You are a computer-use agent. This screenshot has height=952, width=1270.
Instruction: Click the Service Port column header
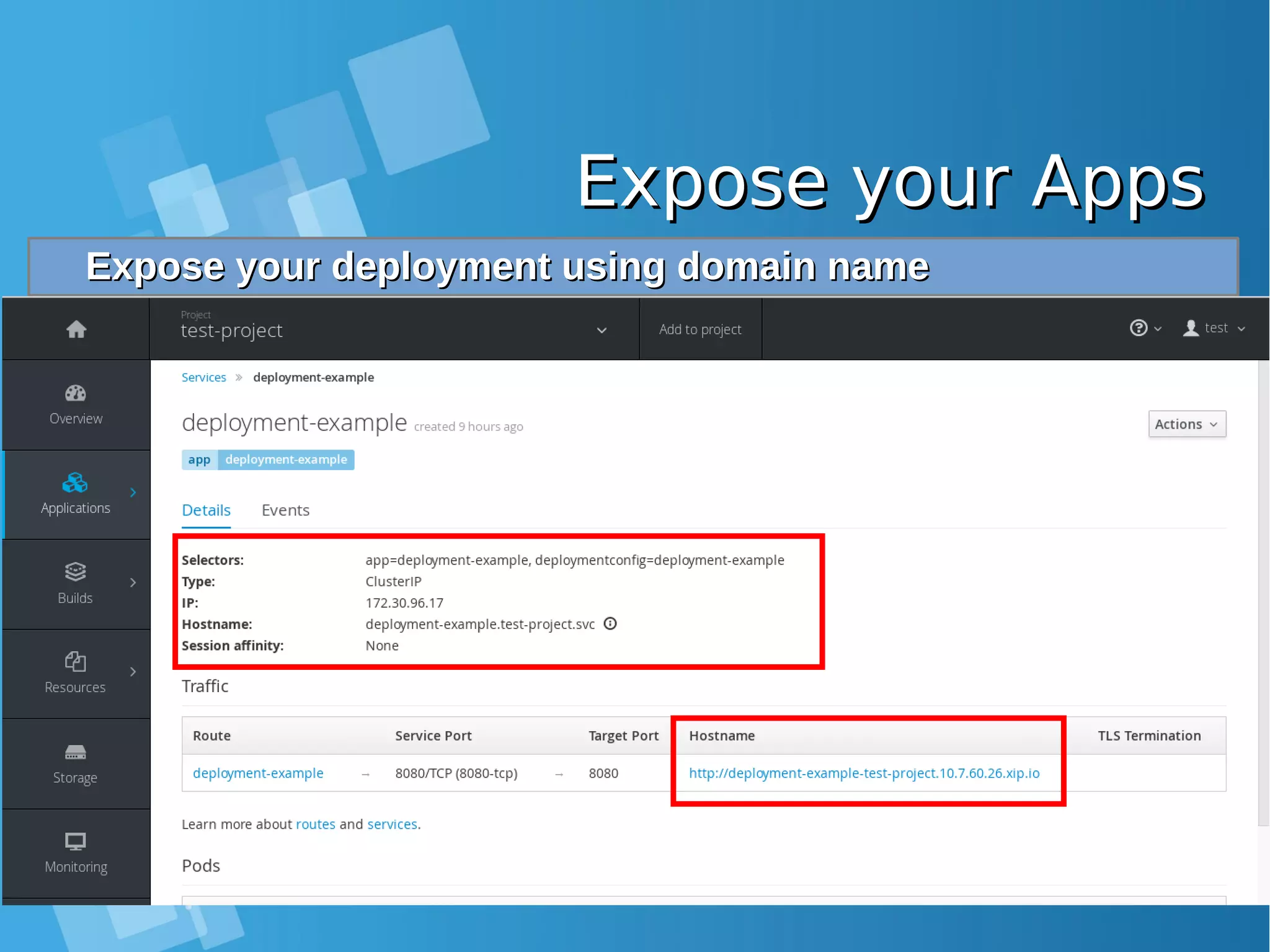433,736
